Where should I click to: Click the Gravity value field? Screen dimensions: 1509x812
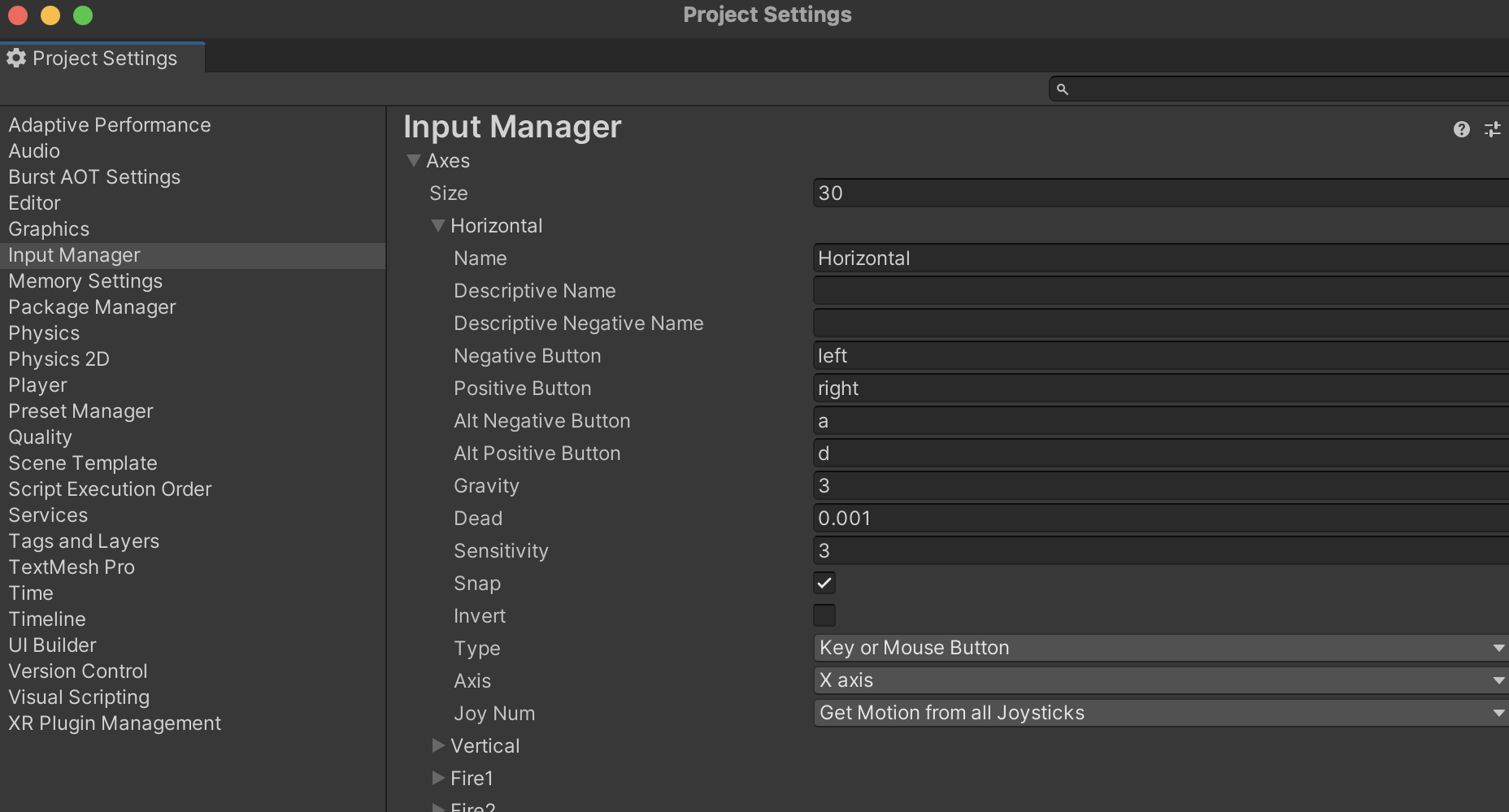tap(1161, 486)
